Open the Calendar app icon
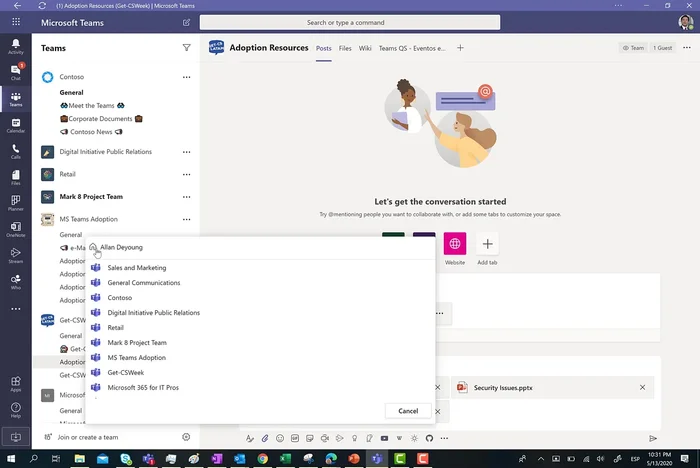 [15, 124]
